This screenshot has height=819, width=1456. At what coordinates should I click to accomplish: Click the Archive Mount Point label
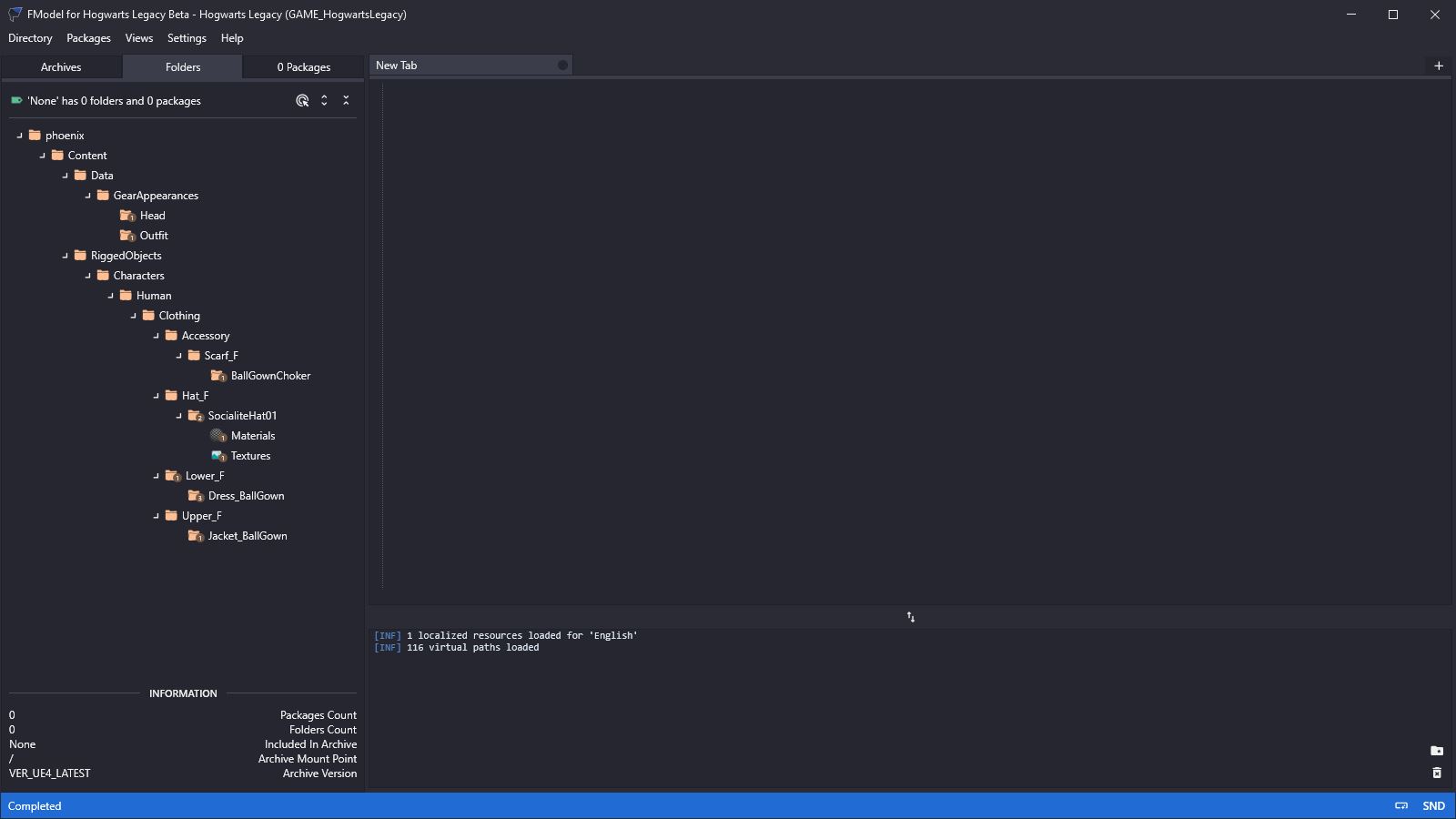[308, 759]
